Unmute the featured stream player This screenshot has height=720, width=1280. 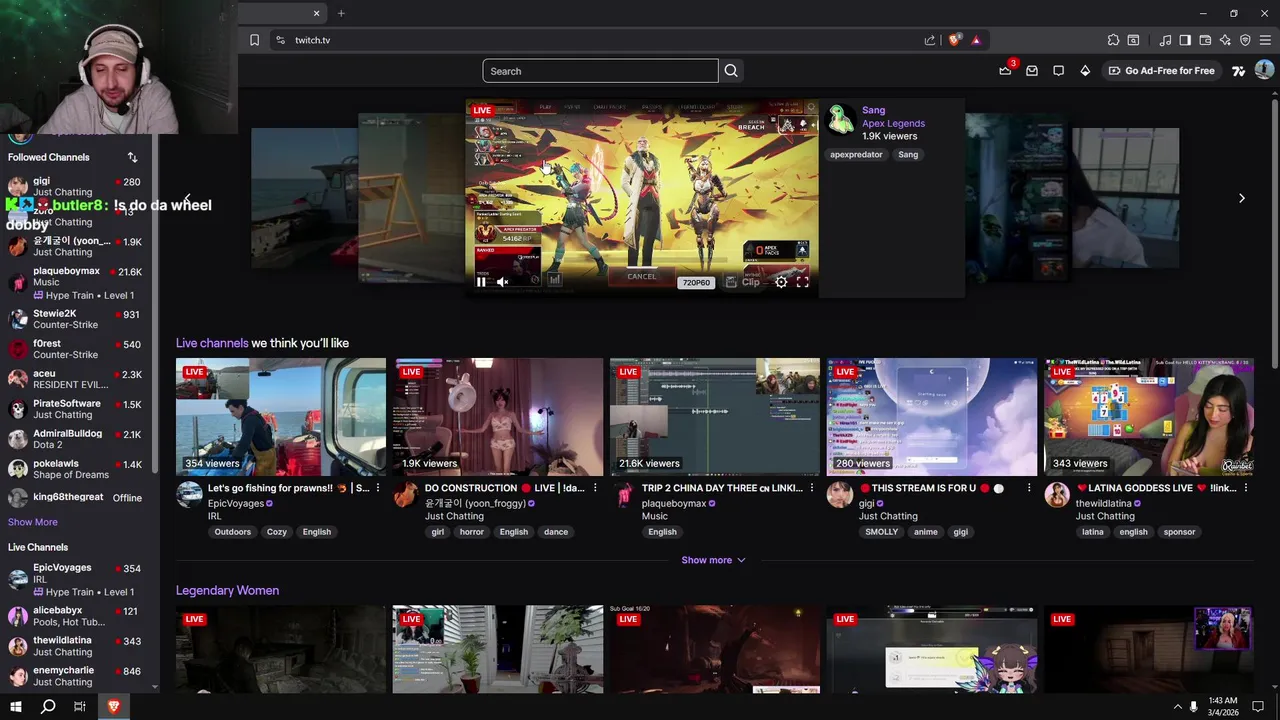point(503,282)
